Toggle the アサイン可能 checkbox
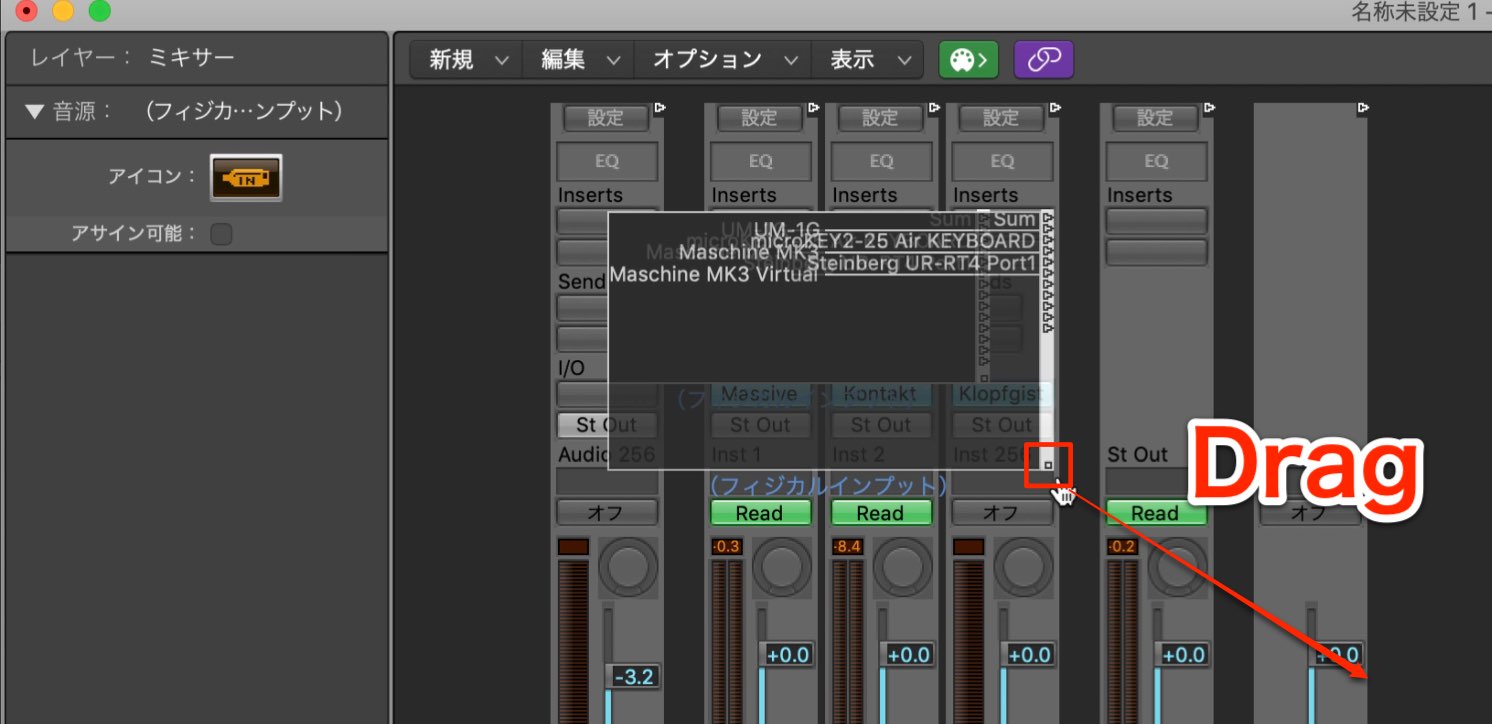The height and width of the screenshot is (724, 1492). coord(221,234)
